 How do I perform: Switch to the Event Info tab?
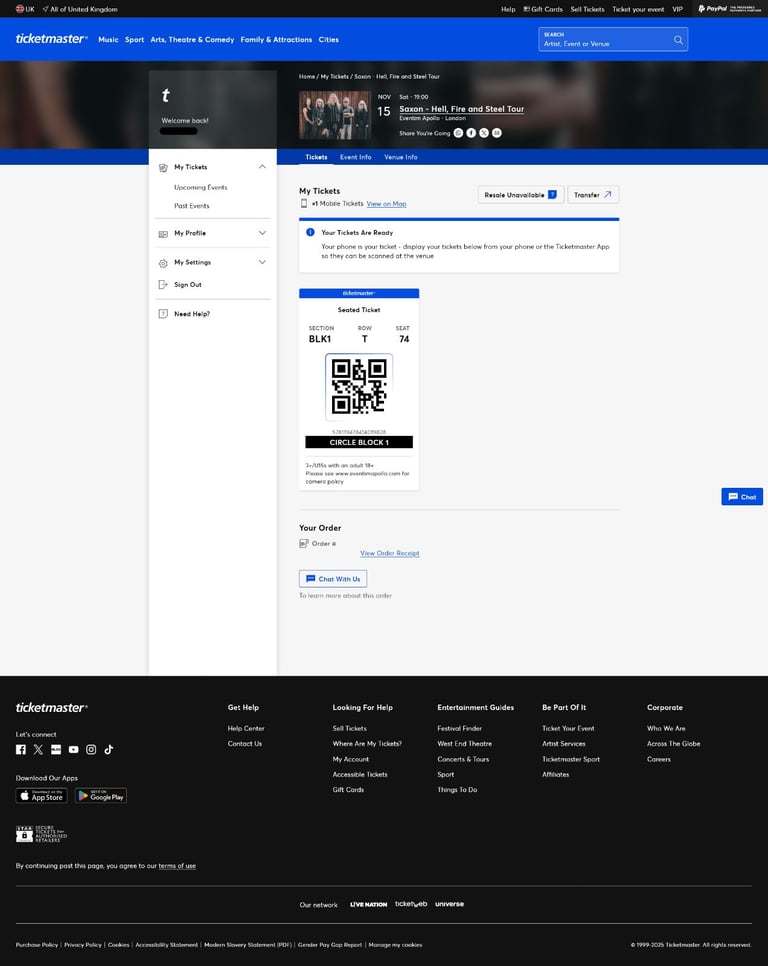click(x=355, y=157)
